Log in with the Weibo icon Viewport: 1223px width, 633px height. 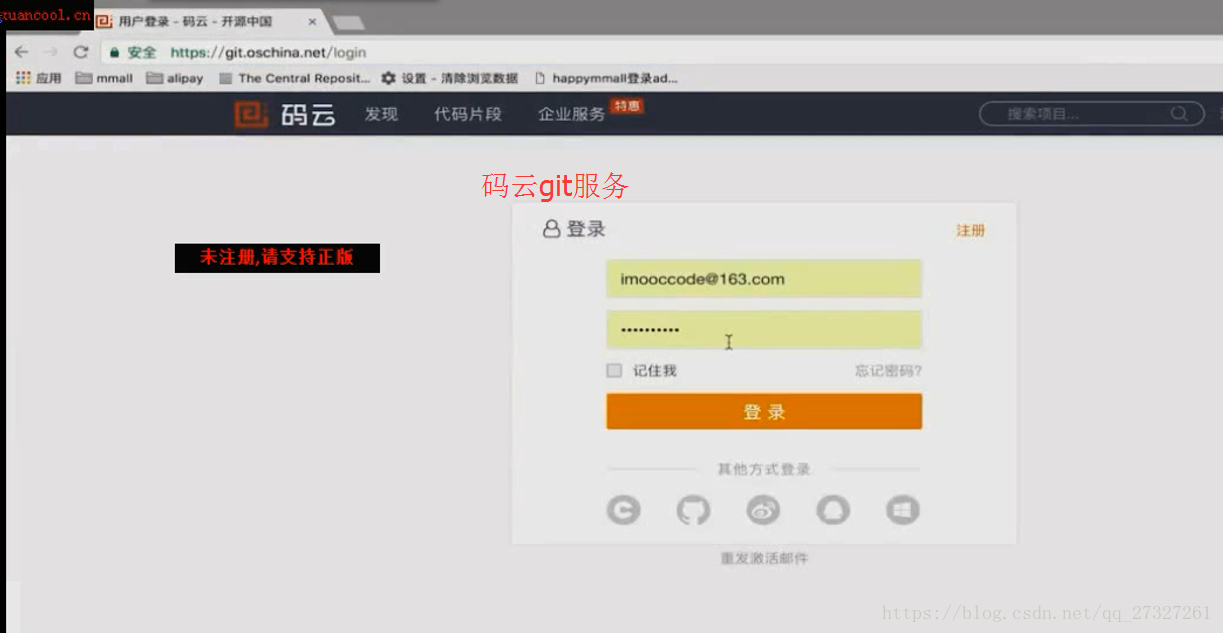pos(763,510)
